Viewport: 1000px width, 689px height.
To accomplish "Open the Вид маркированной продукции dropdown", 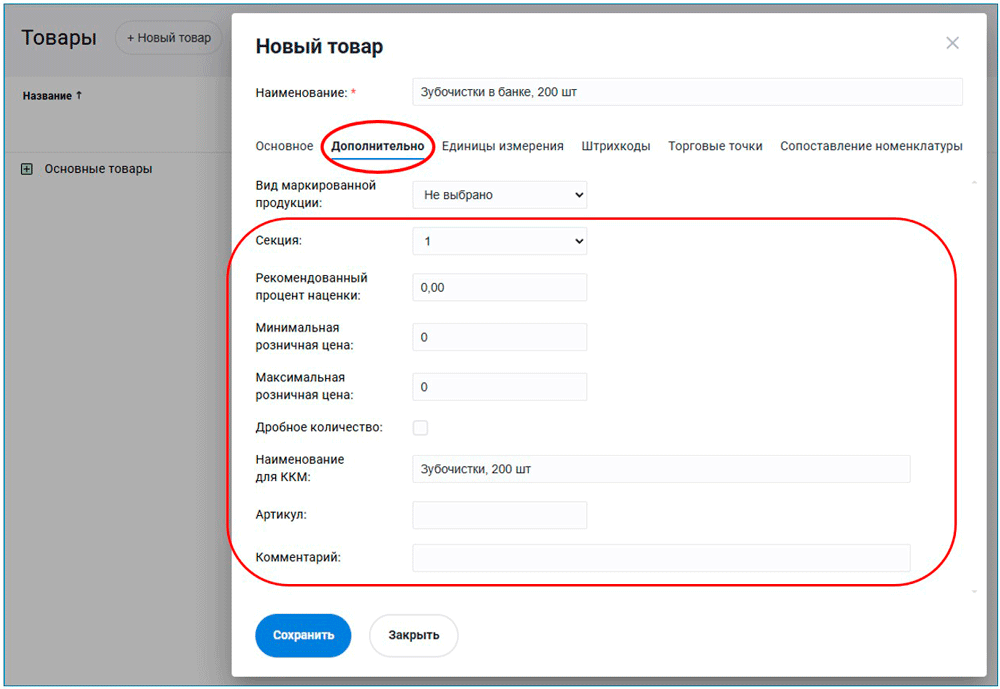I will (x=499, y=195).
